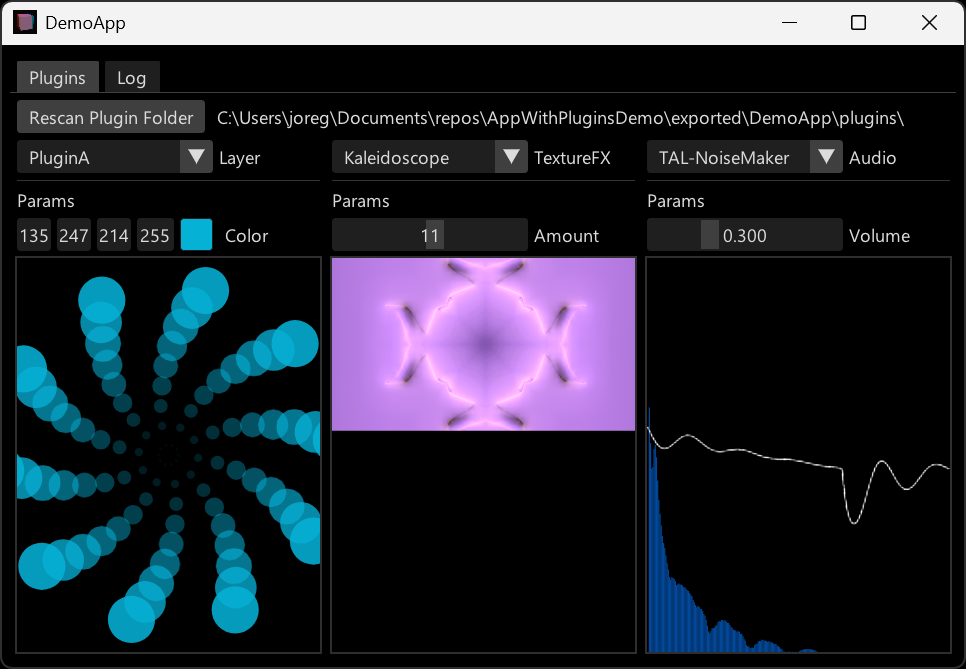Click the Amount slider showing 11

click(429, 236)
